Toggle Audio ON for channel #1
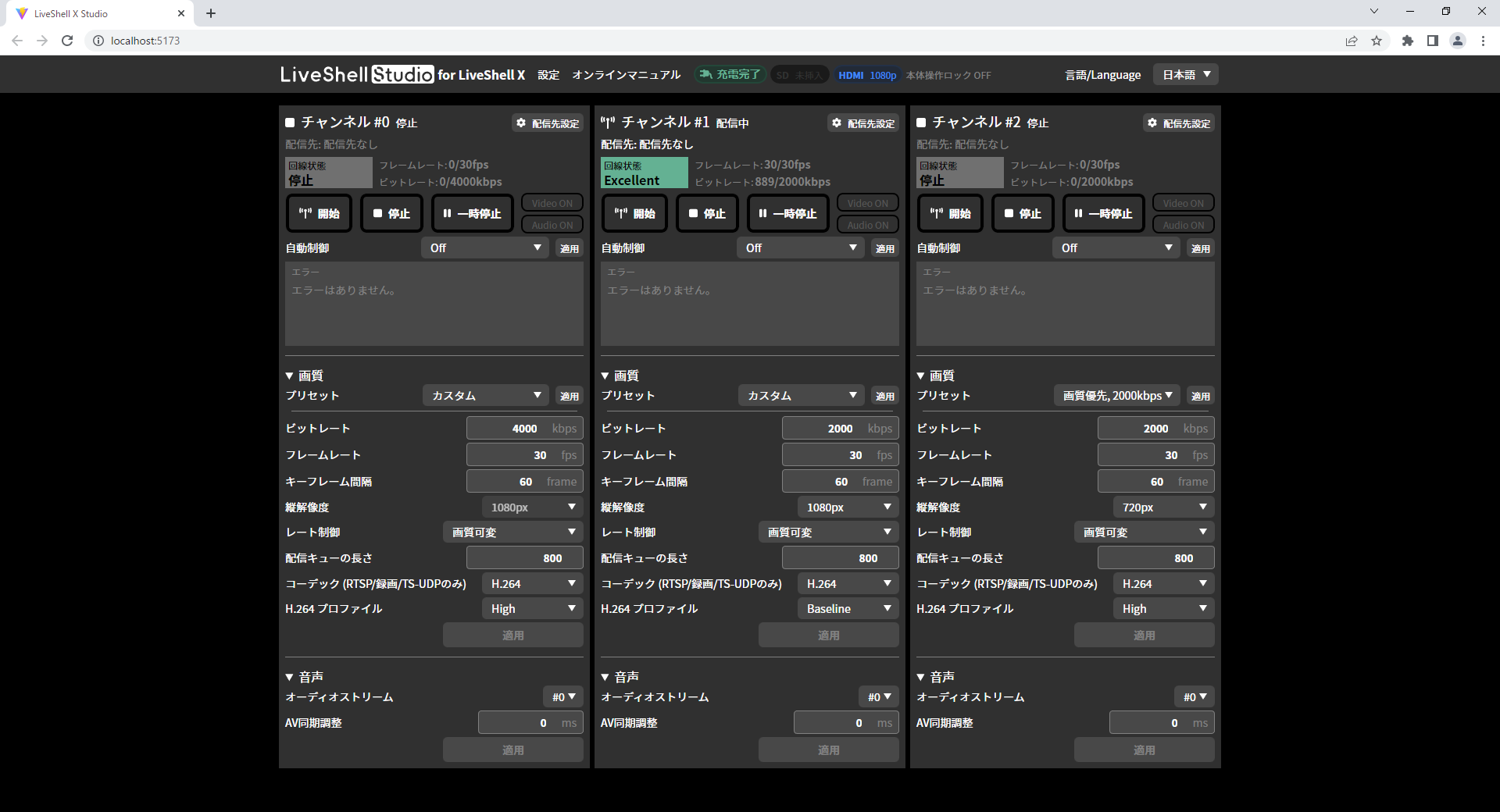Viewport: 1500px width, 812px height. (867, 224)
